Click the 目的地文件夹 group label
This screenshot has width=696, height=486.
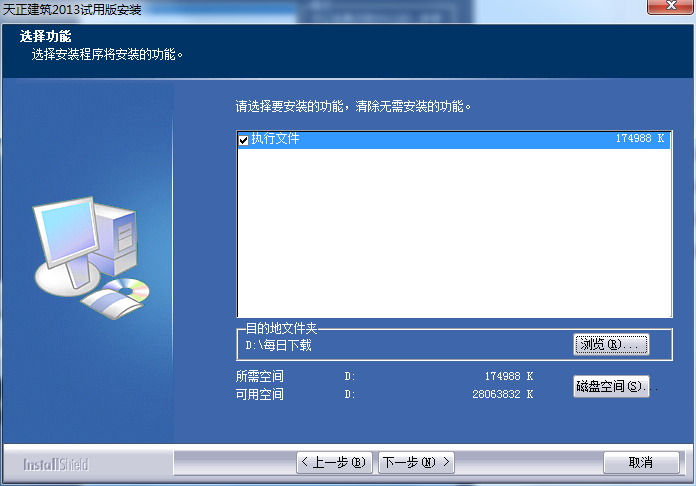coord(281,328)
